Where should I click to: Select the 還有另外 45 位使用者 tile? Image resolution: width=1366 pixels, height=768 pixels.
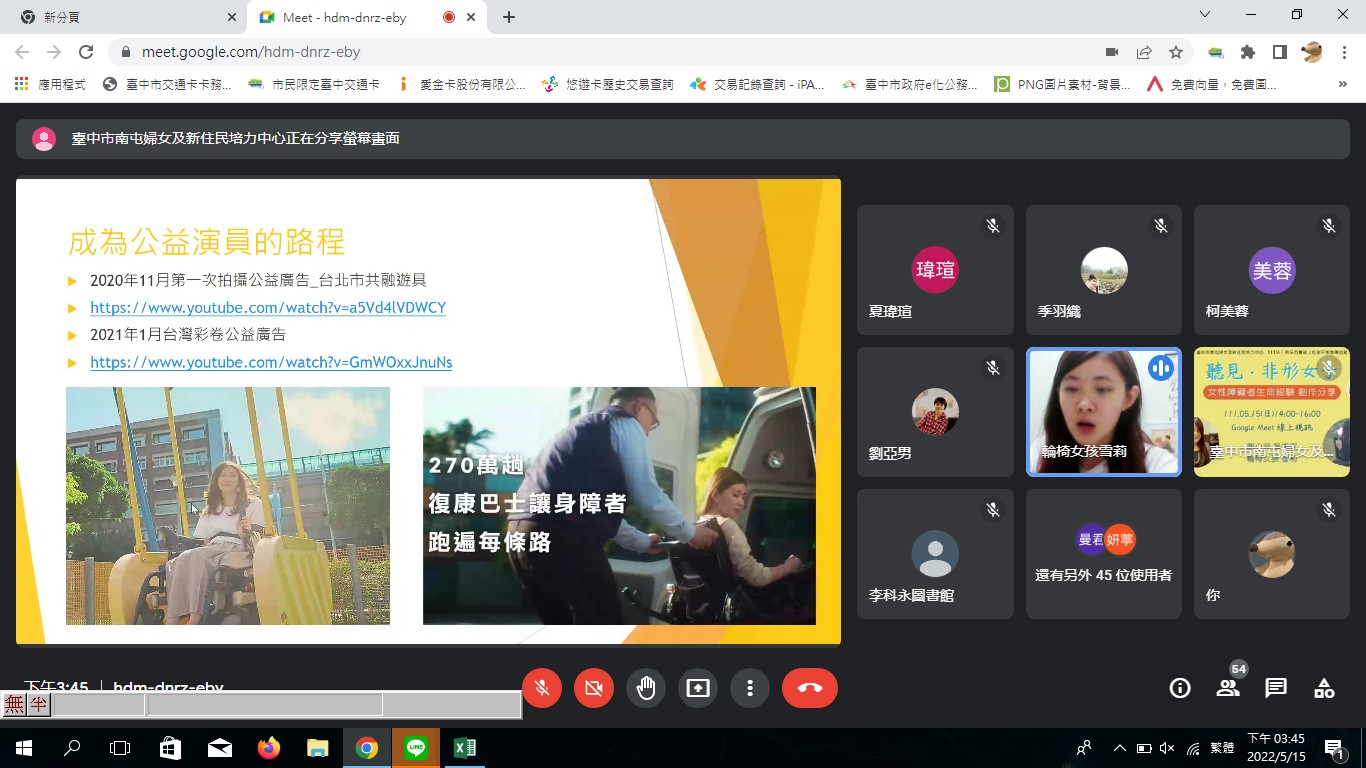pyautogui.click(x=1104, y=554)
